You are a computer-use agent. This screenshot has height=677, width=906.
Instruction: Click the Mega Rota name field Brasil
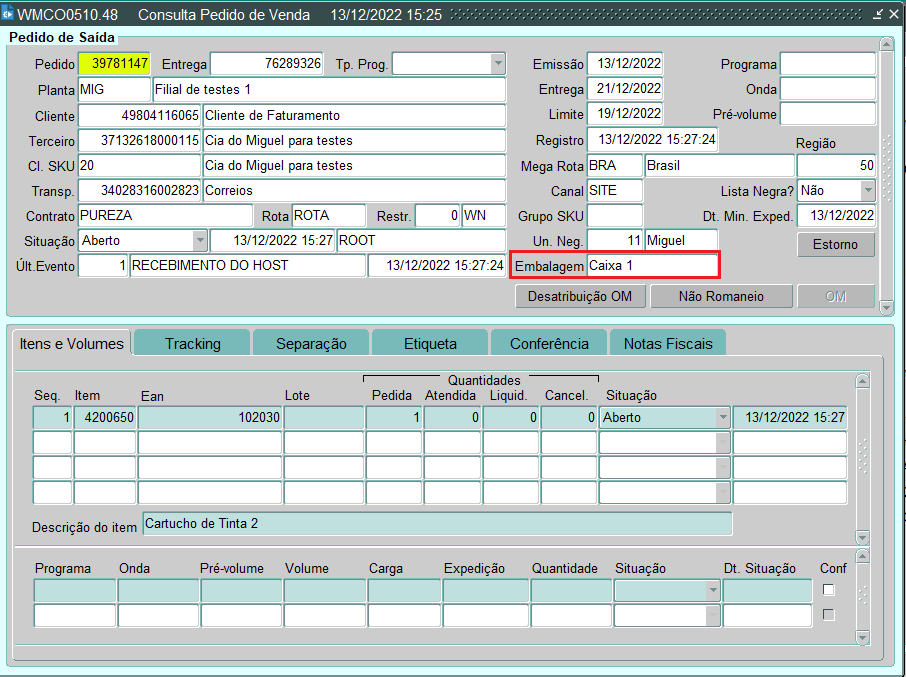pyautogui.click(x=719, y=166)
